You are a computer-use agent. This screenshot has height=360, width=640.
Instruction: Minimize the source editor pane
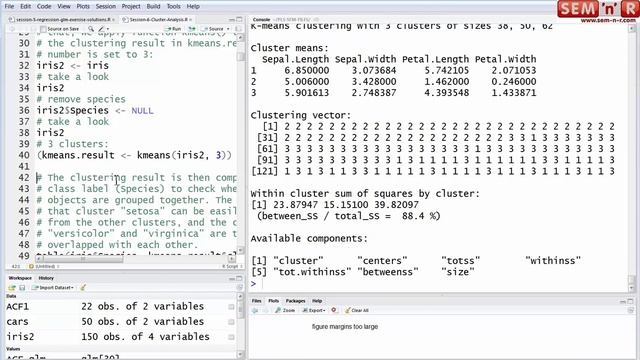(x=232, y=20)
